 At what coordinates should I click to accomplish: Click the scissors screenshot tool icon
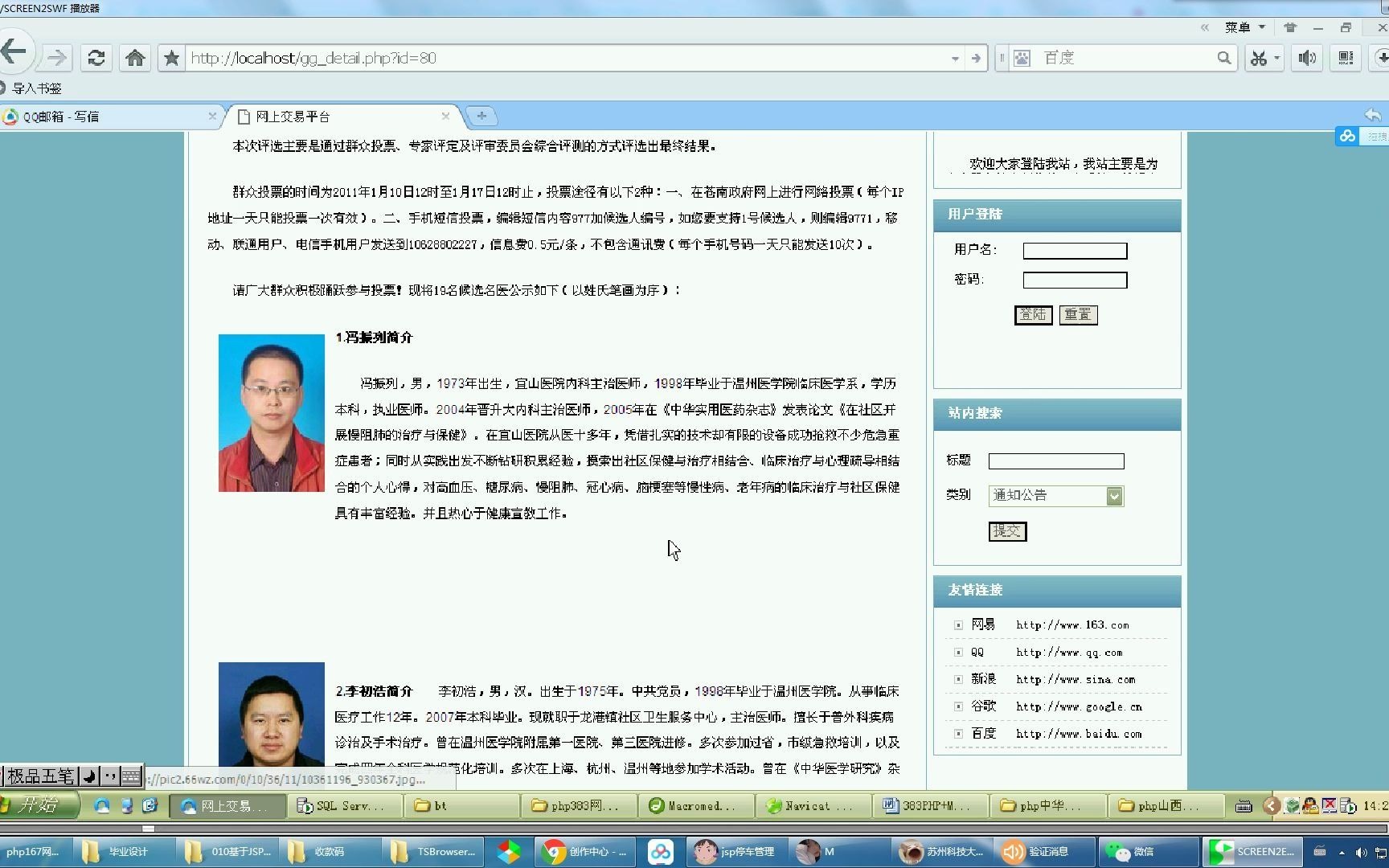1258,58
